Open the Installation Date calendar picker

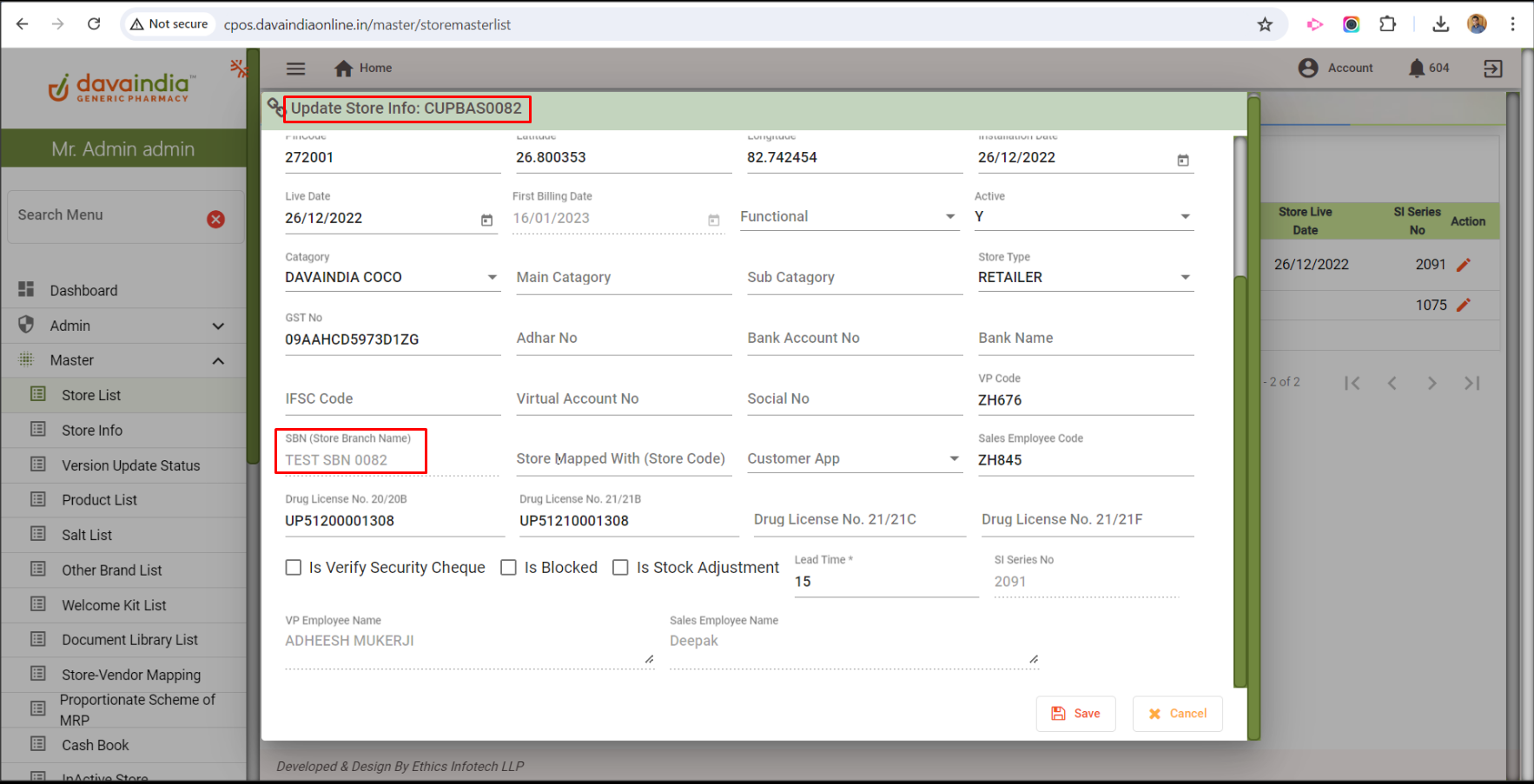(1183, 160)
